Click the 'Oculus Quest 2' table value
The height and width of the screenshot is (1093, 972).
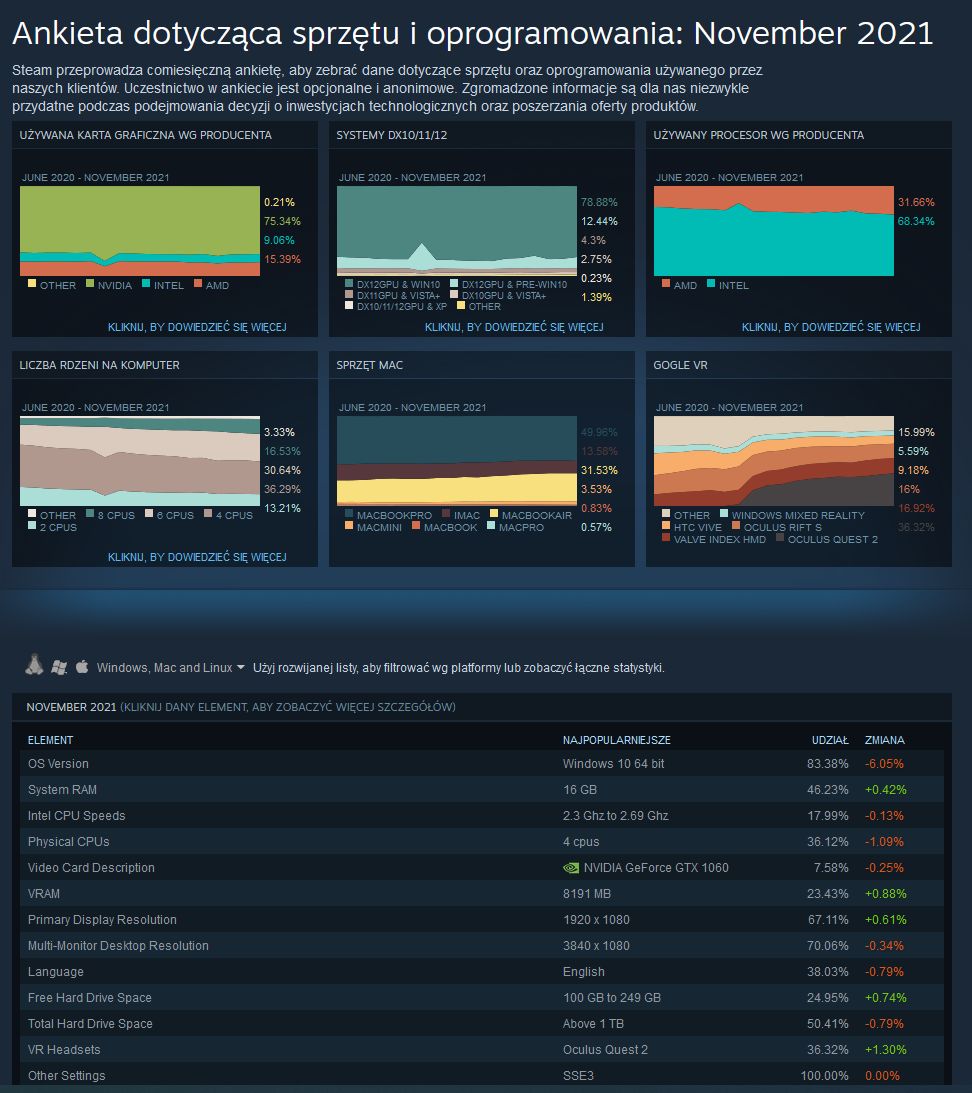605,1050
